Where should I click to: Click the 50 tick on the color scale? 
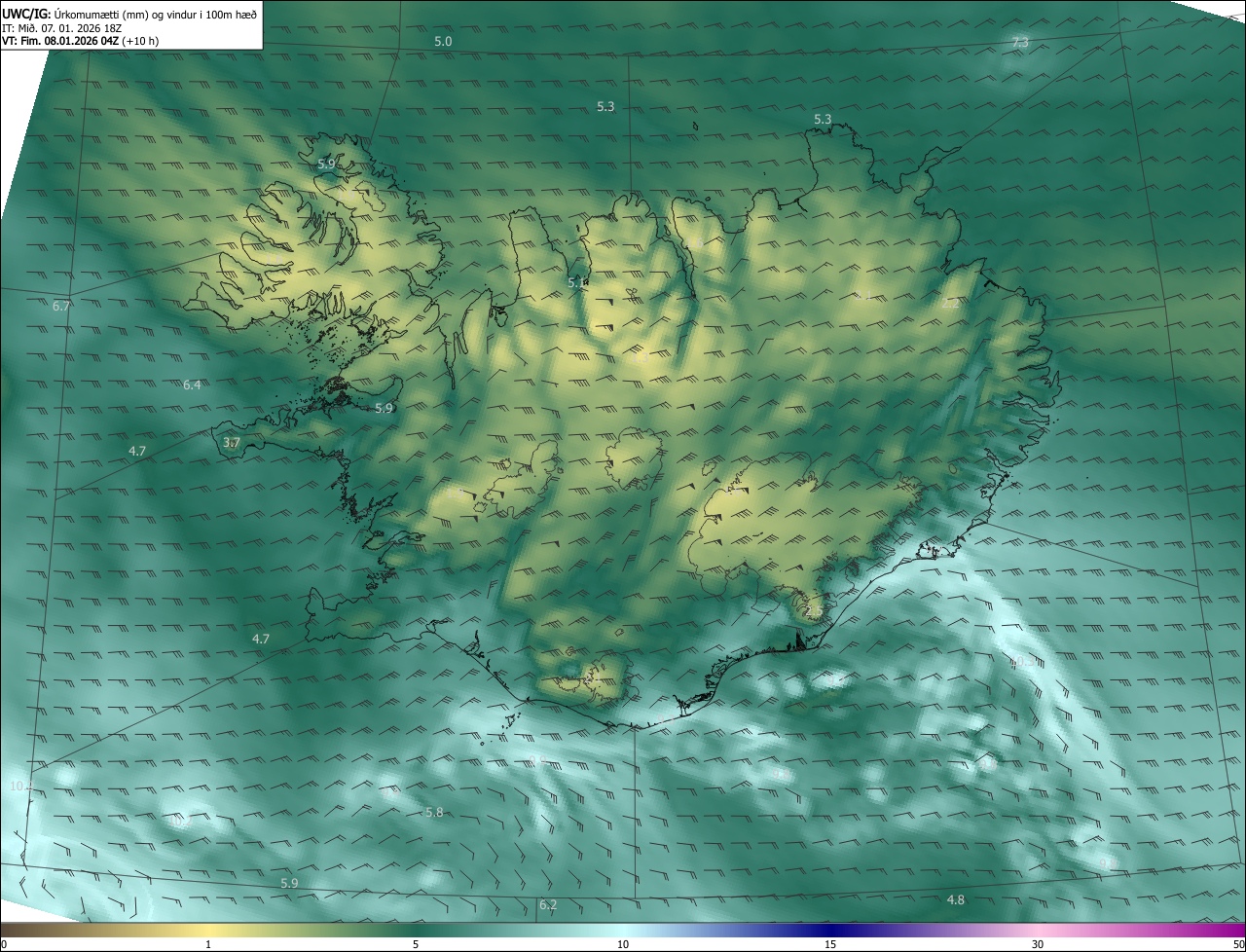click(x=1238, y=944)
